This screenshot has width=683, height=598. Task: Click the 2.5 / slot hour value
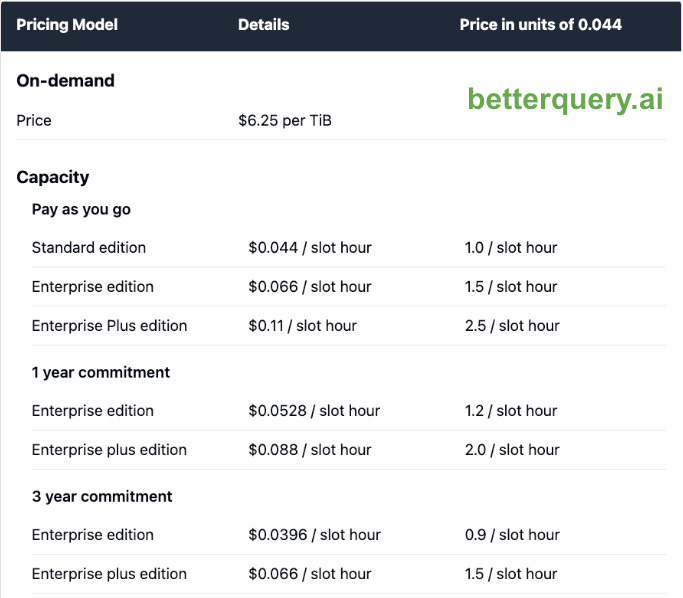coord(512,325)
